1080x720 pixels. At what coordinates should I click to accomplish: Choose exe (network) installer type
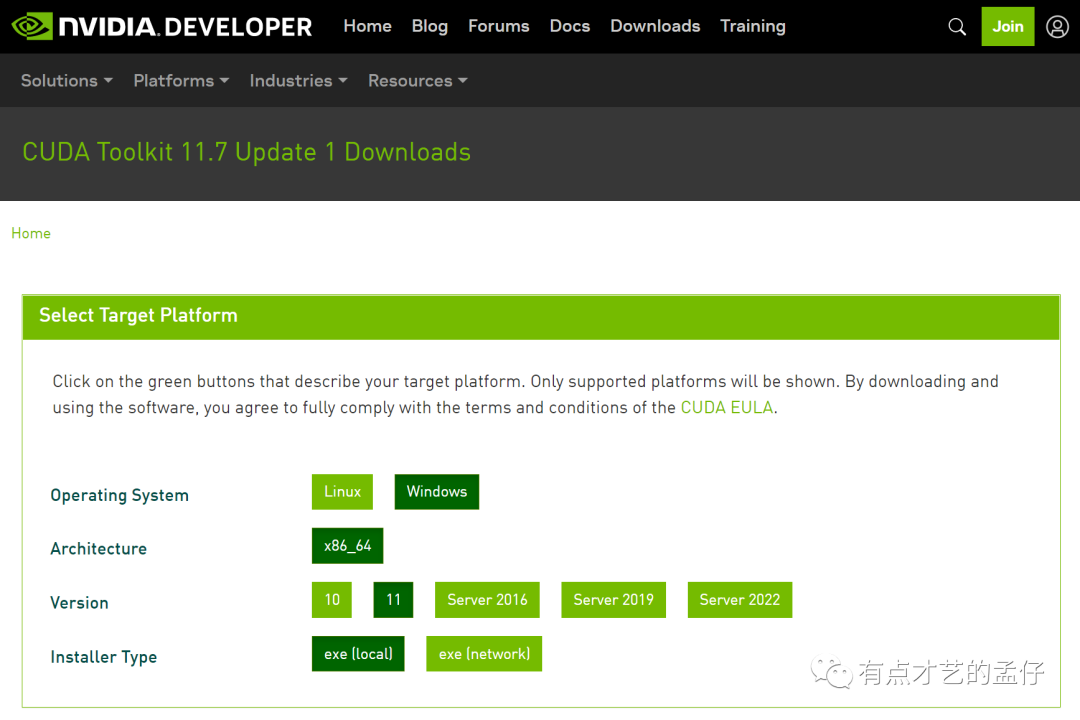tap(484, 654)
